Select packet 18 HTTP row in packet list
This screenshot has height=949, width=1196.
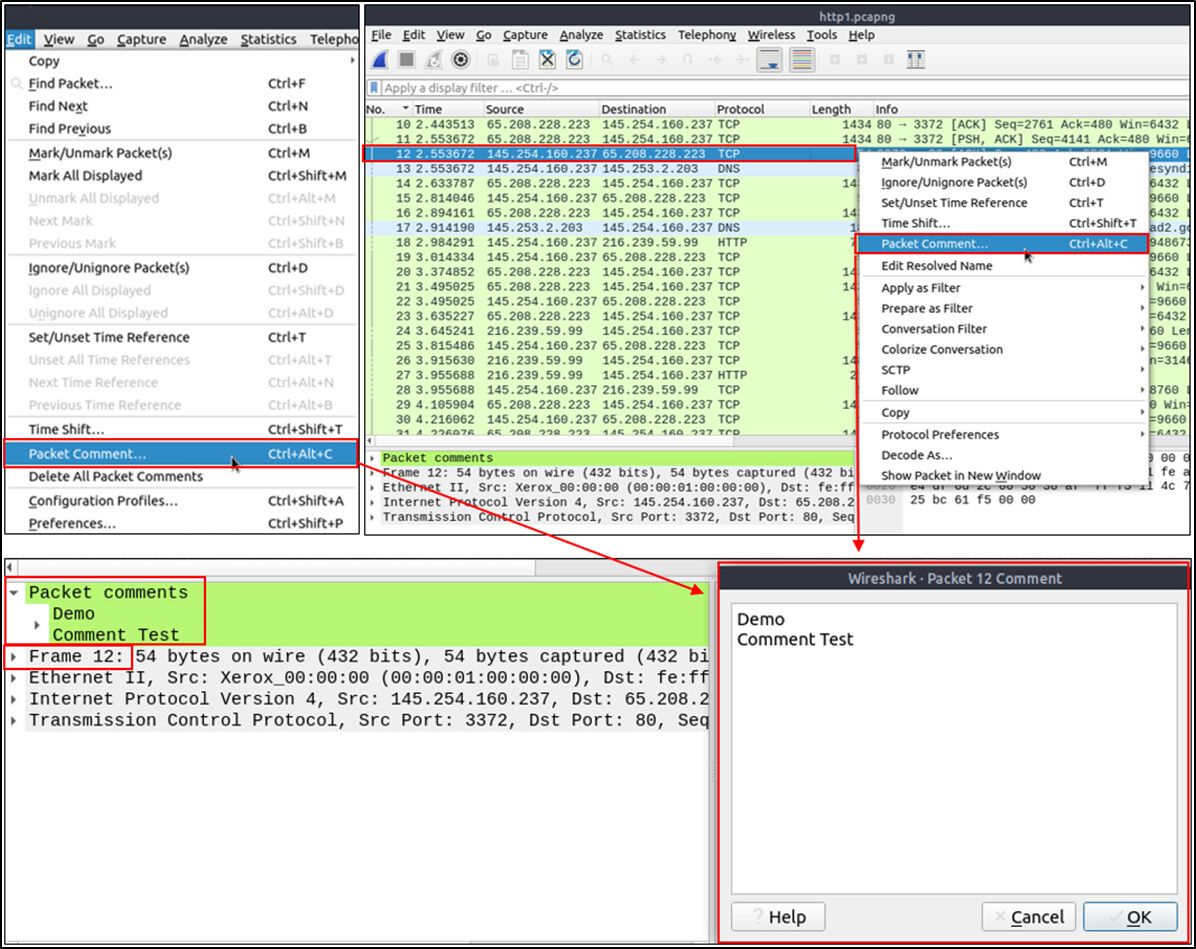click(610, 242)
